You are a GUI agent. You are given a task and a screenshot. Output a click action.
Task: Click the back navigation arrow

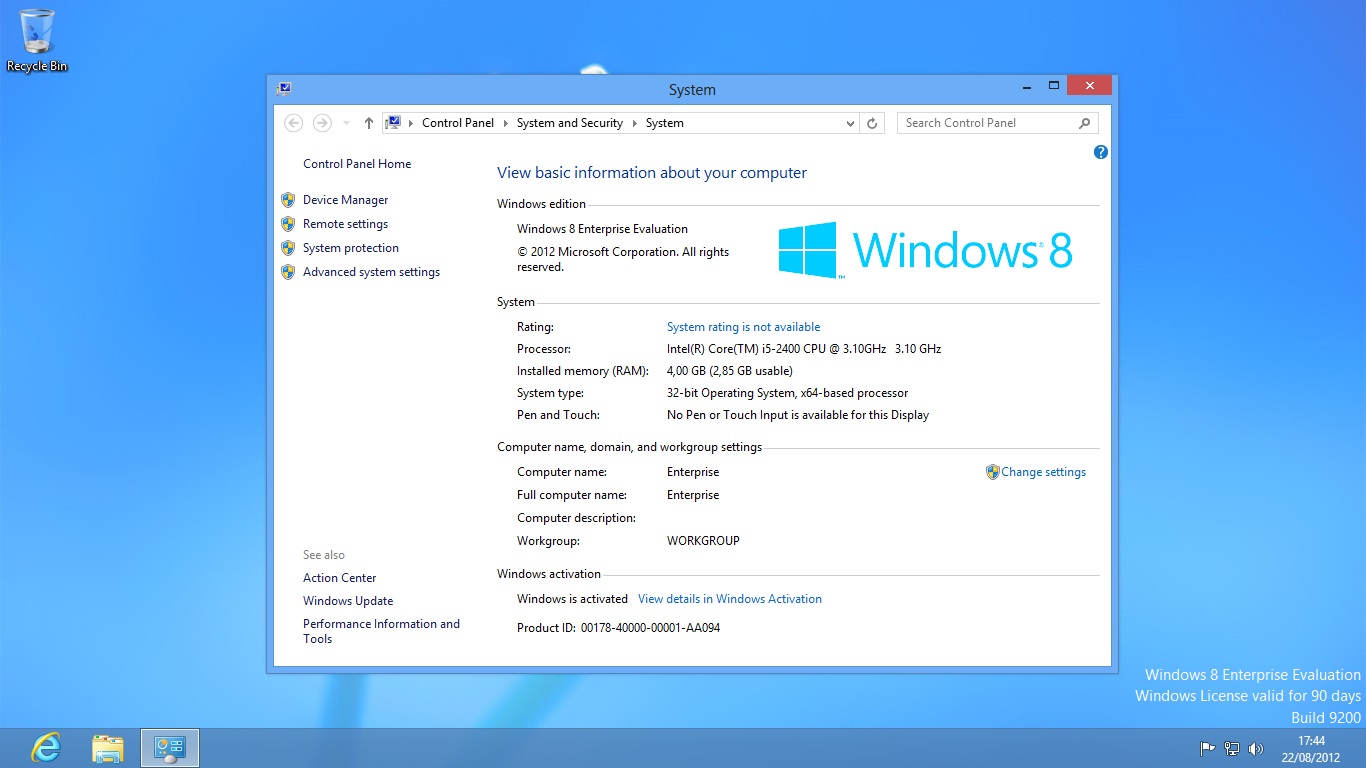tap(292, 122)
